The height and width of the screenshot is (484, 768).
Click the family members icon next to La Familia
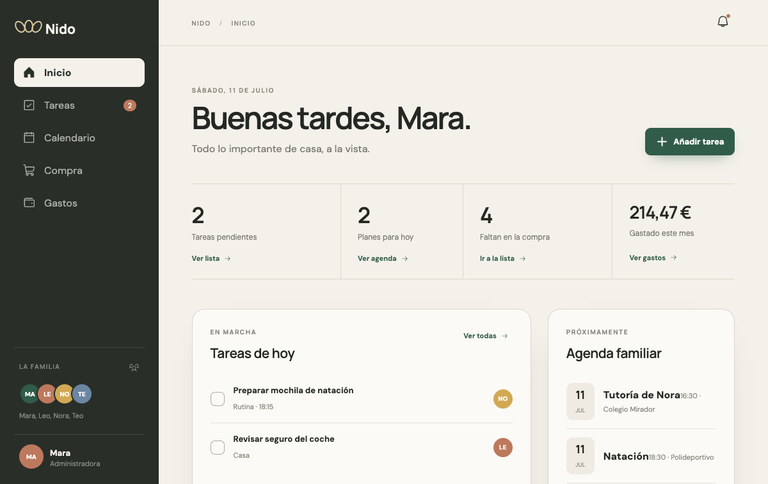(x=134, y=367)
